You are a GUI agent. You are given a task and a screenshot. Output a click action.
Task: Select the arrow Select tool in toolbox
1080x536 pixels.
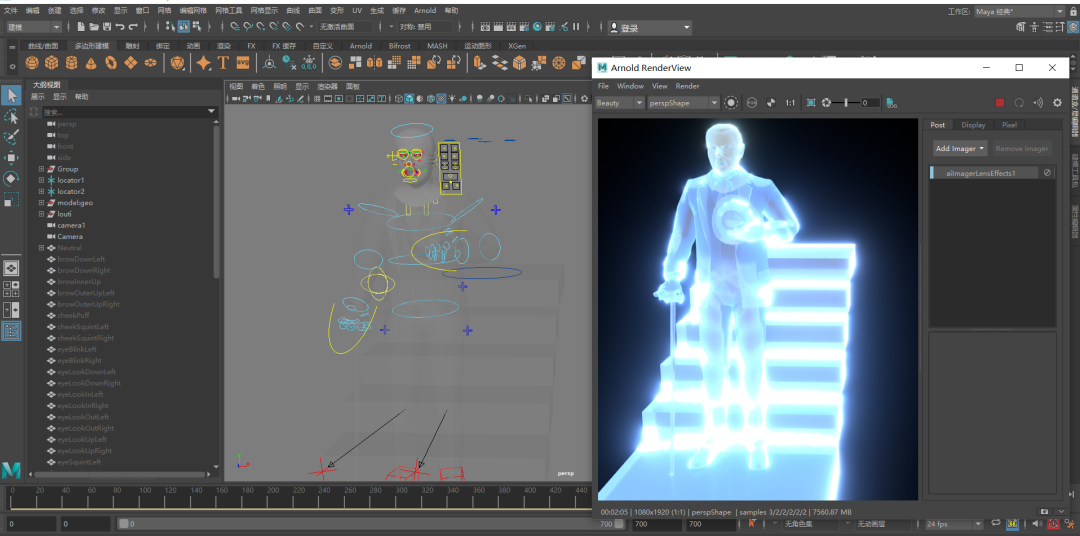(11, 95)
